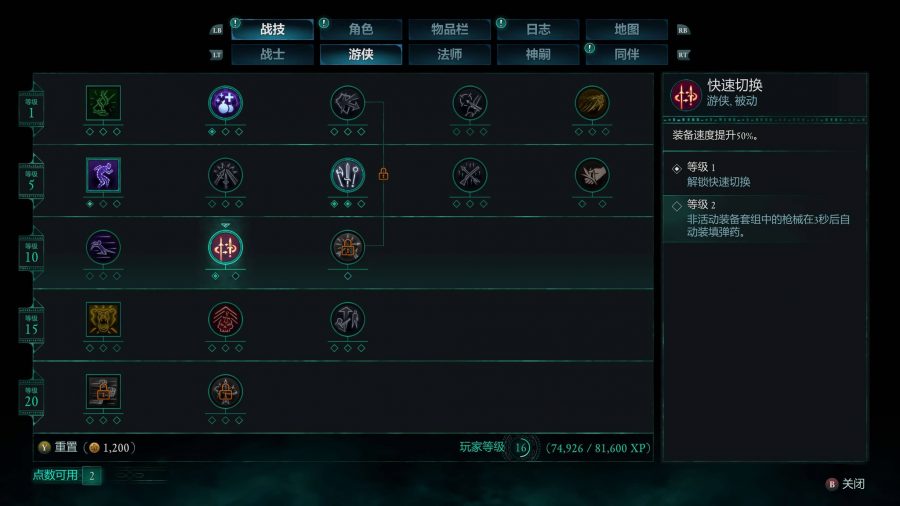
Task: Select the 快速切换 quick switch skill icon
Action: 225,248
